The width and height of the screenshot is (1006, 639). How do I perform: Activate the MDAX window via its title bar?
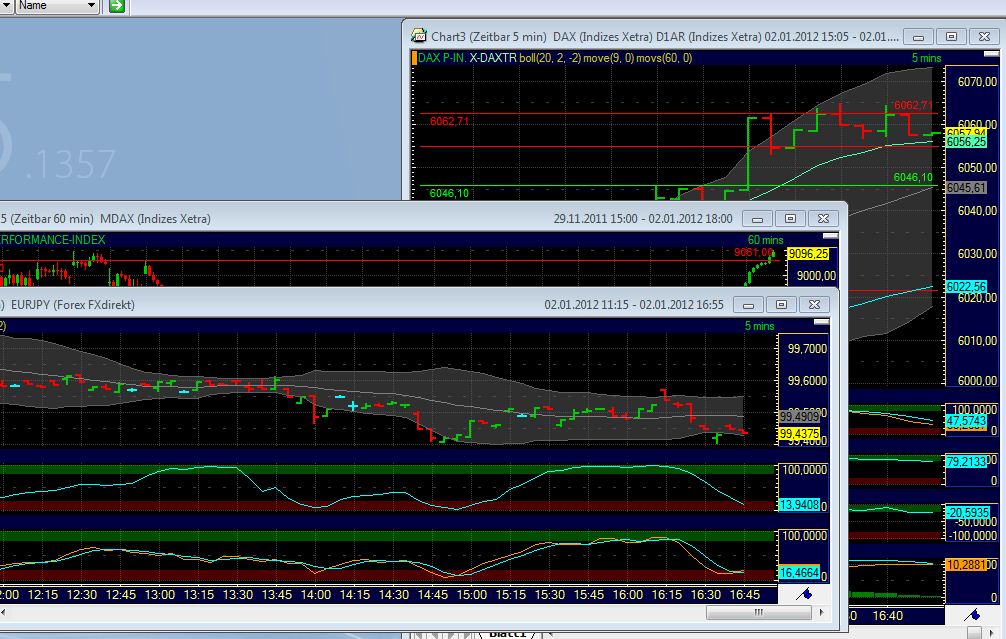click(400, 218)
